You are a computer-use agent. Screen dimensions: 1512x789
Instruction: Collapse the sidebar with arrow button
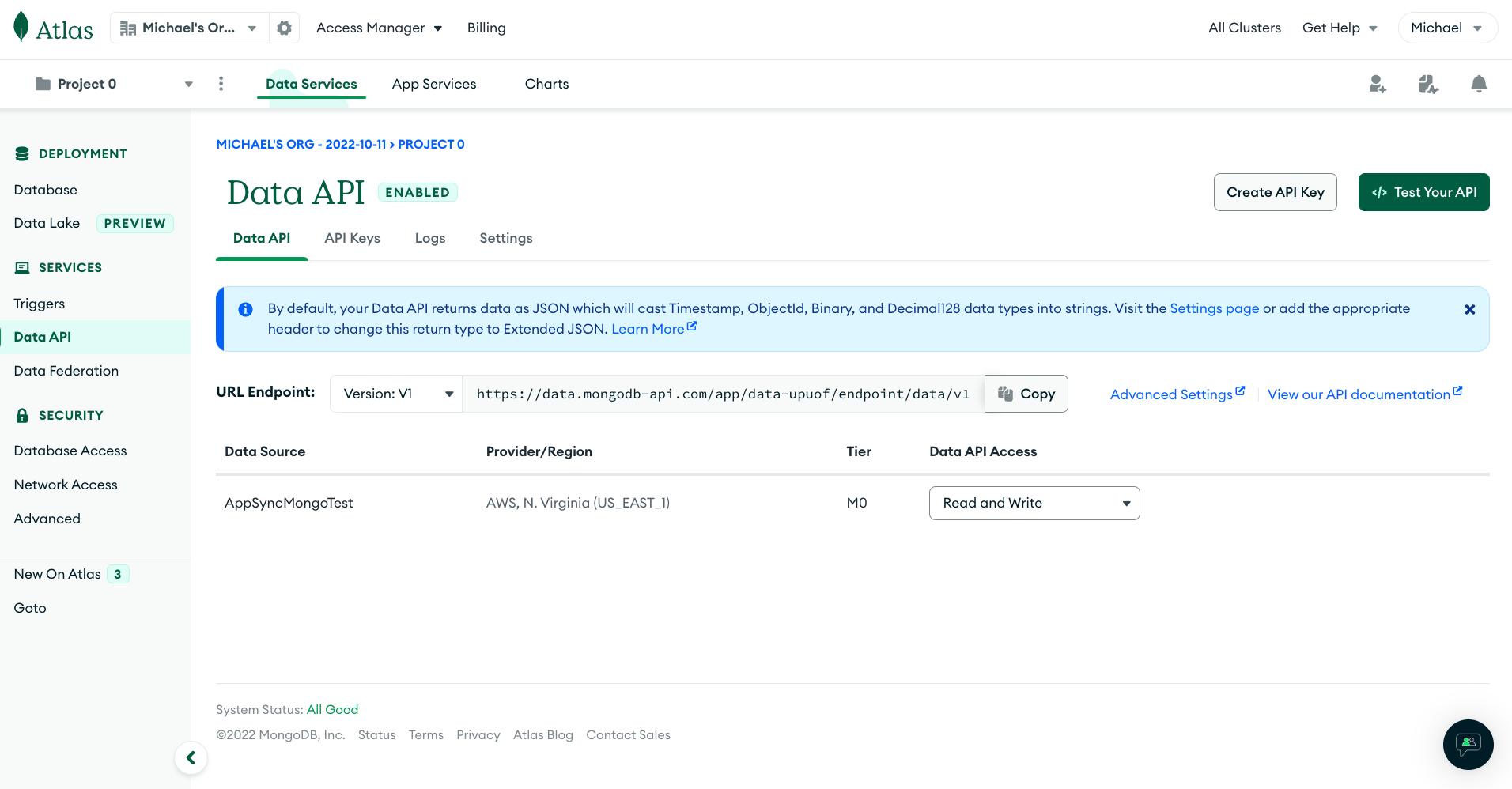point(191,758)
